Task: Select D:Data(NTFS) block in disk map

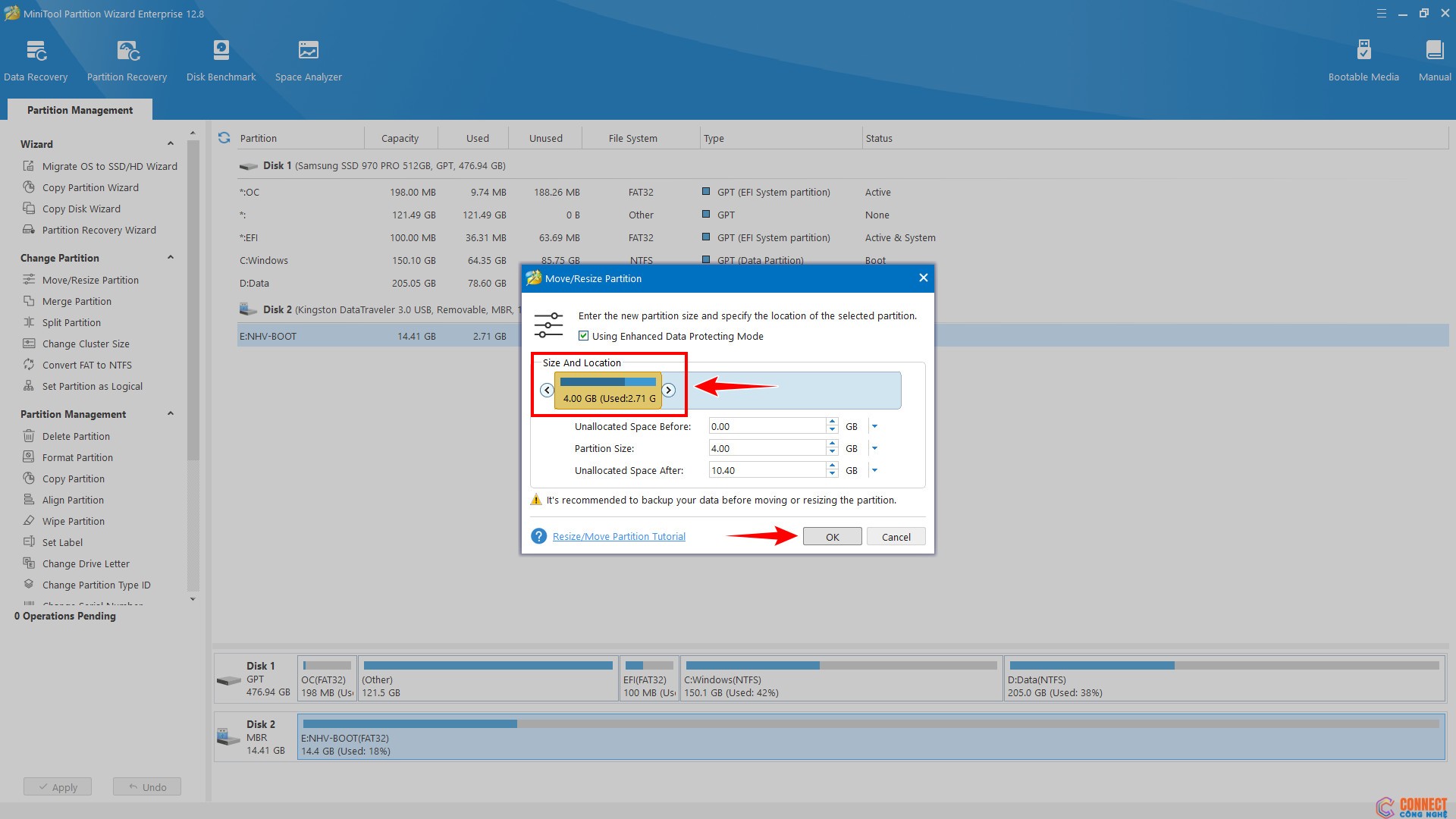Action: 1224,678
